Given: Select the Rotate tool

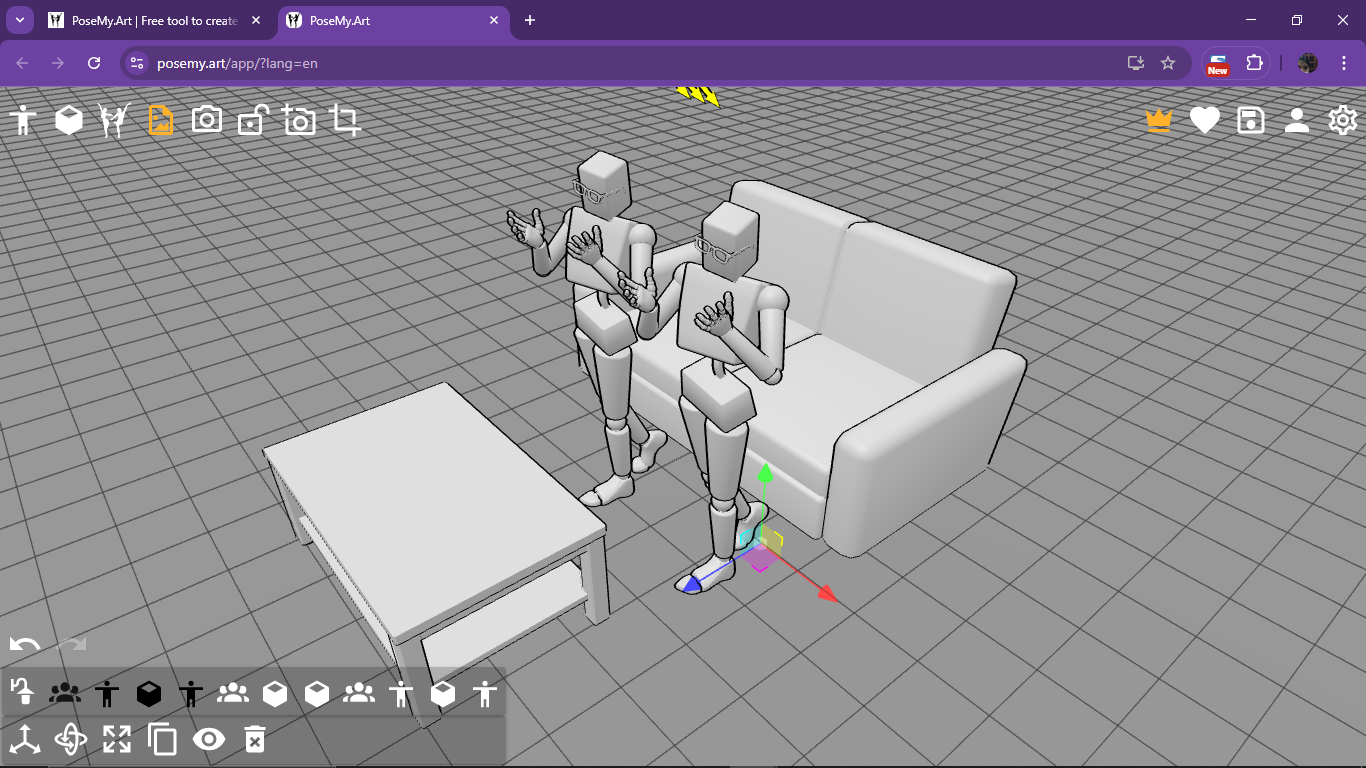Looking at the screenshot, I should (70, 739).
